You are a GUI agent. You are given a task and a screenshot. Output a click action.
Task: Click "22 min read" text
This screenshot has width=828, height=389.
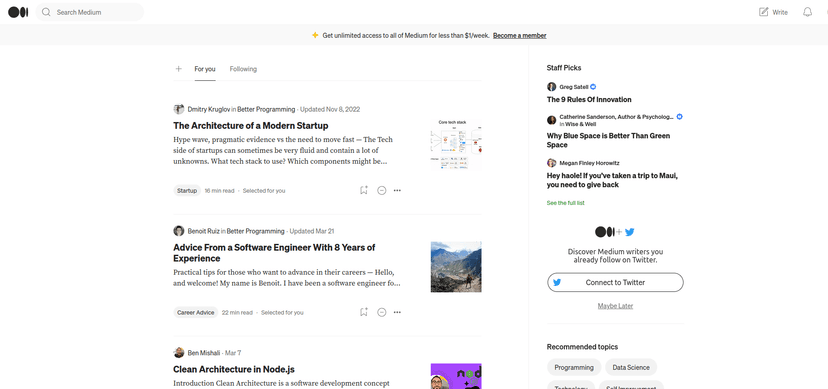click(237, 312)
